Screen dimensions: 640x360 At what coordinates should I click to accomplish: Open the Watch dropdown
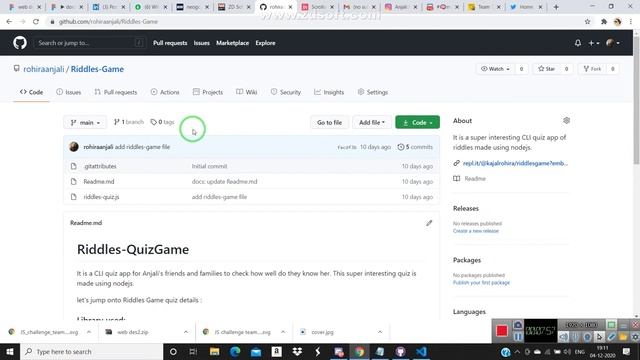[496, 69]
